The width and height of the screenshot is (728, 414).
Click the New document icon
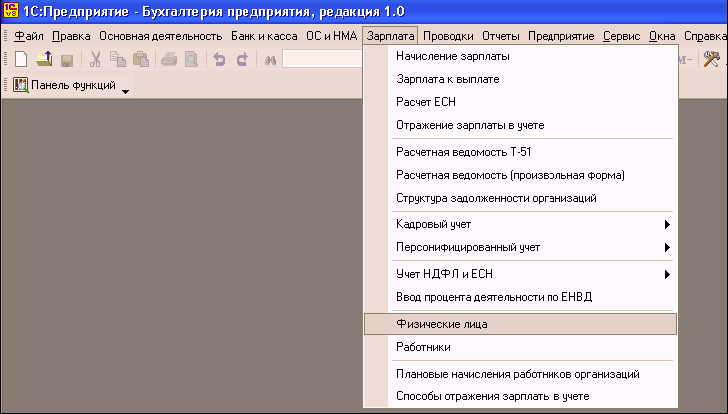tap(21, 60)
